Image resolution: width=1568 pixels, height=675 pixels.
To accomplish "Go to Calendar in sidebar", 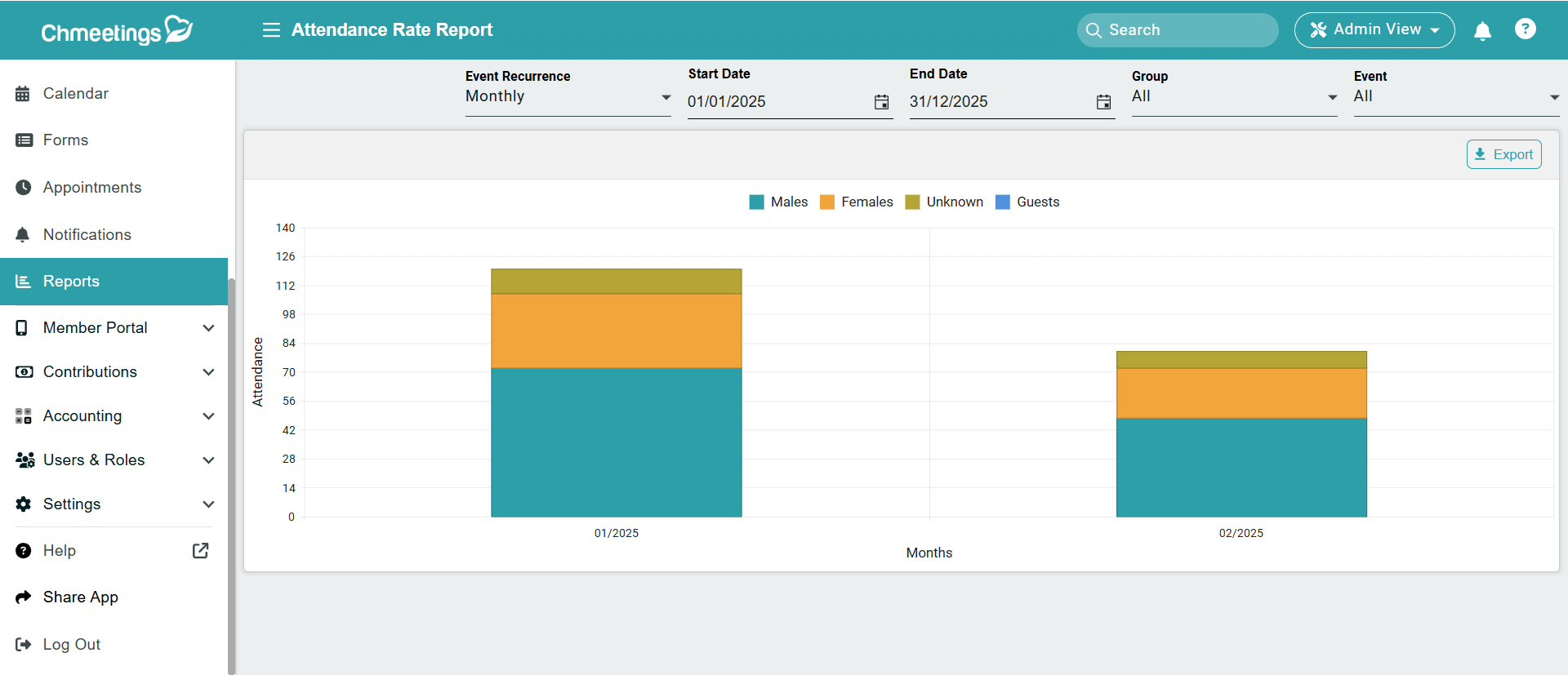I will (114, 94).
